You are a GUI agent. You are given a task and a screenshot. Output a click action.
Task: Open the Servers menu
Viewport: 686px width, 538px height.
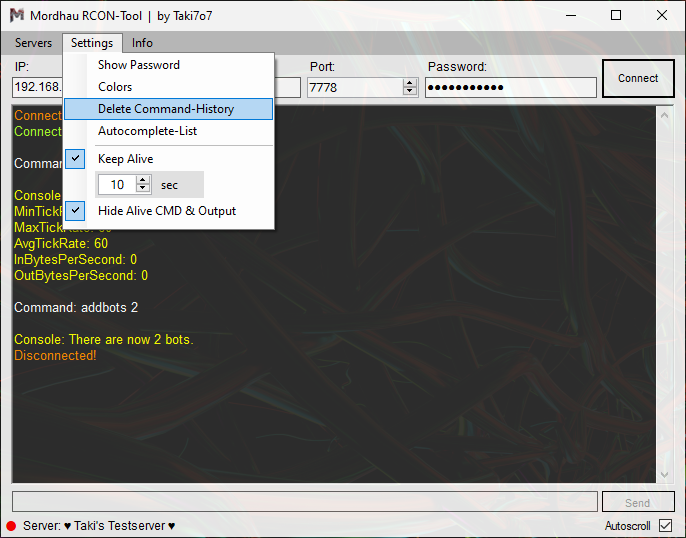tap(33, 43)
